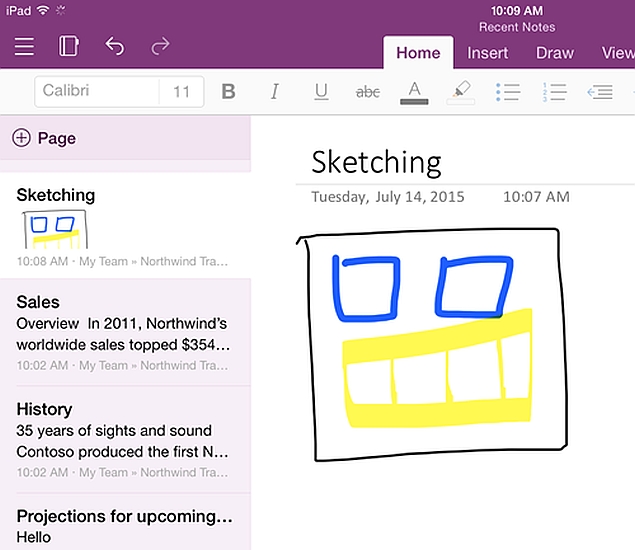Select the text highlighter tool
This screenshot has height=550, width=635.
click(x=461, y=92)
